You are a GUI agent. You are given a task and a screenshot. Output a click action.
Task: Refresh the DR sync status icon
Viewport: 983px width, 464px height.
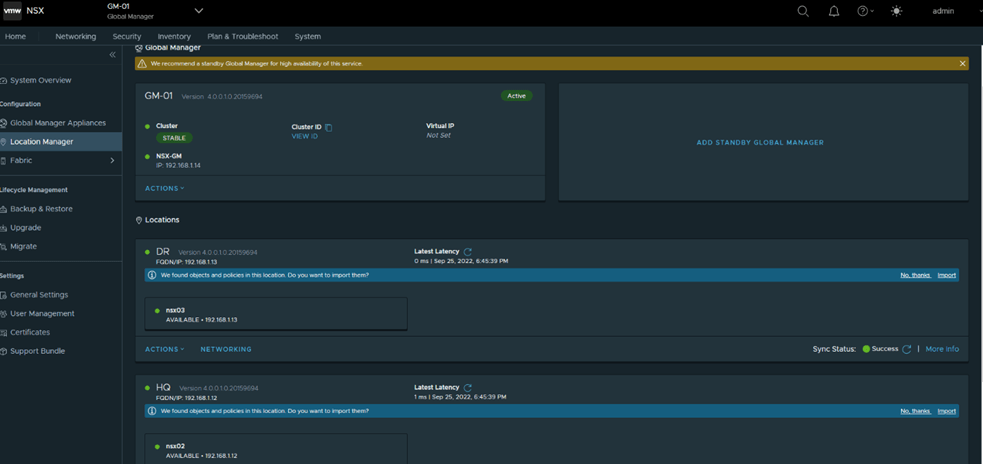(x=907, y=350)
